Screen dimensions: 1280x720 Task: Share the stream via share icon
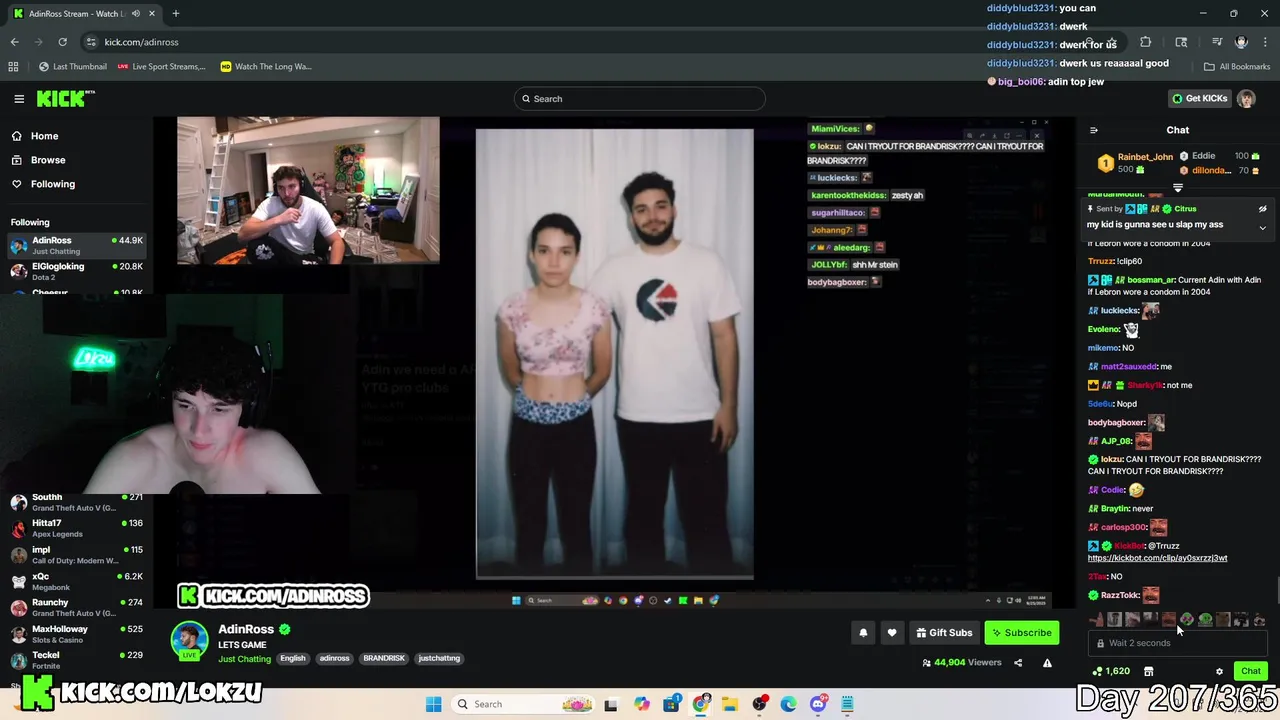(x=1018, y=662)
